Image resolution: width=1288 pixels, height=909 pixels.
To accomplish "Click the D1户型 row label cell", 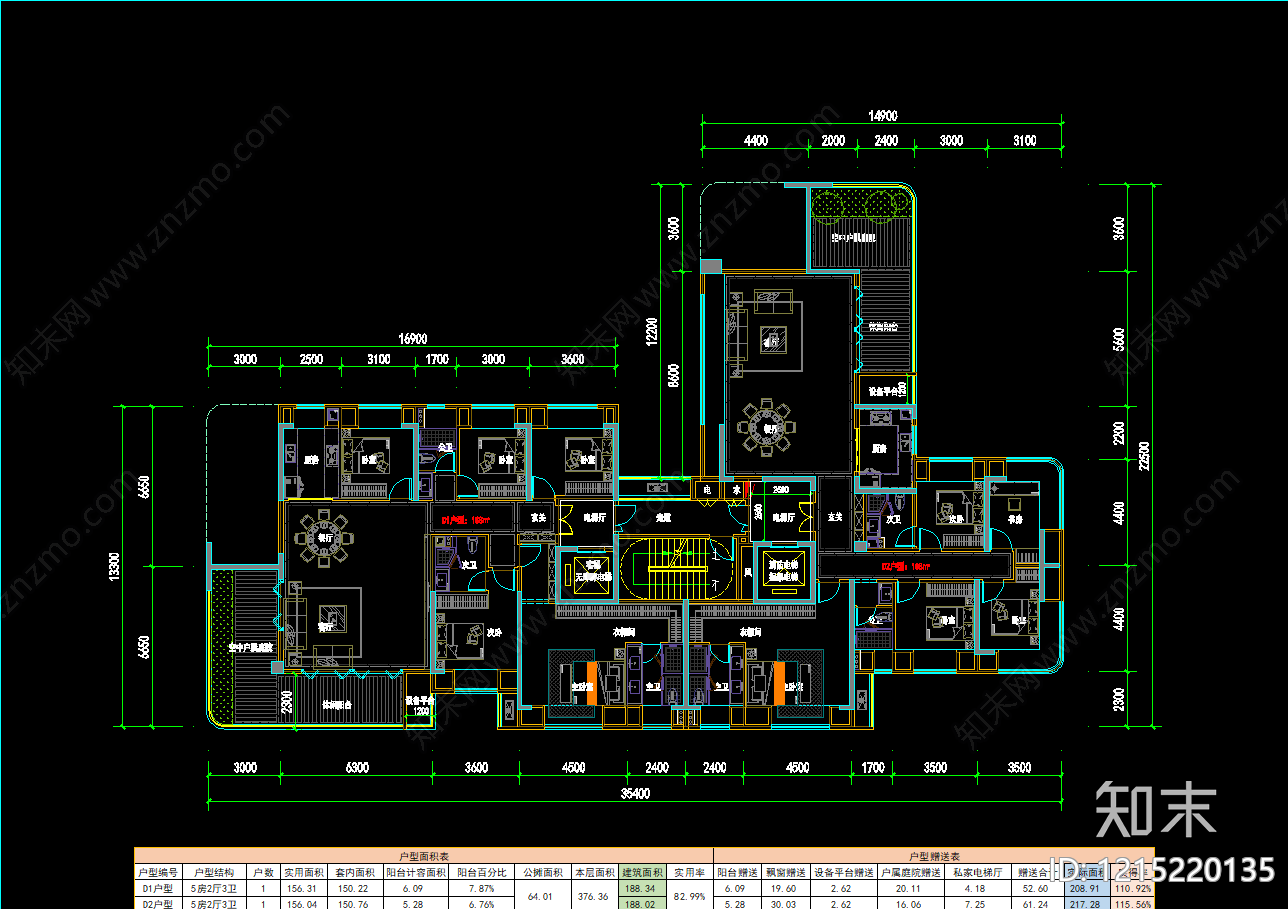I will pos(158,888).
